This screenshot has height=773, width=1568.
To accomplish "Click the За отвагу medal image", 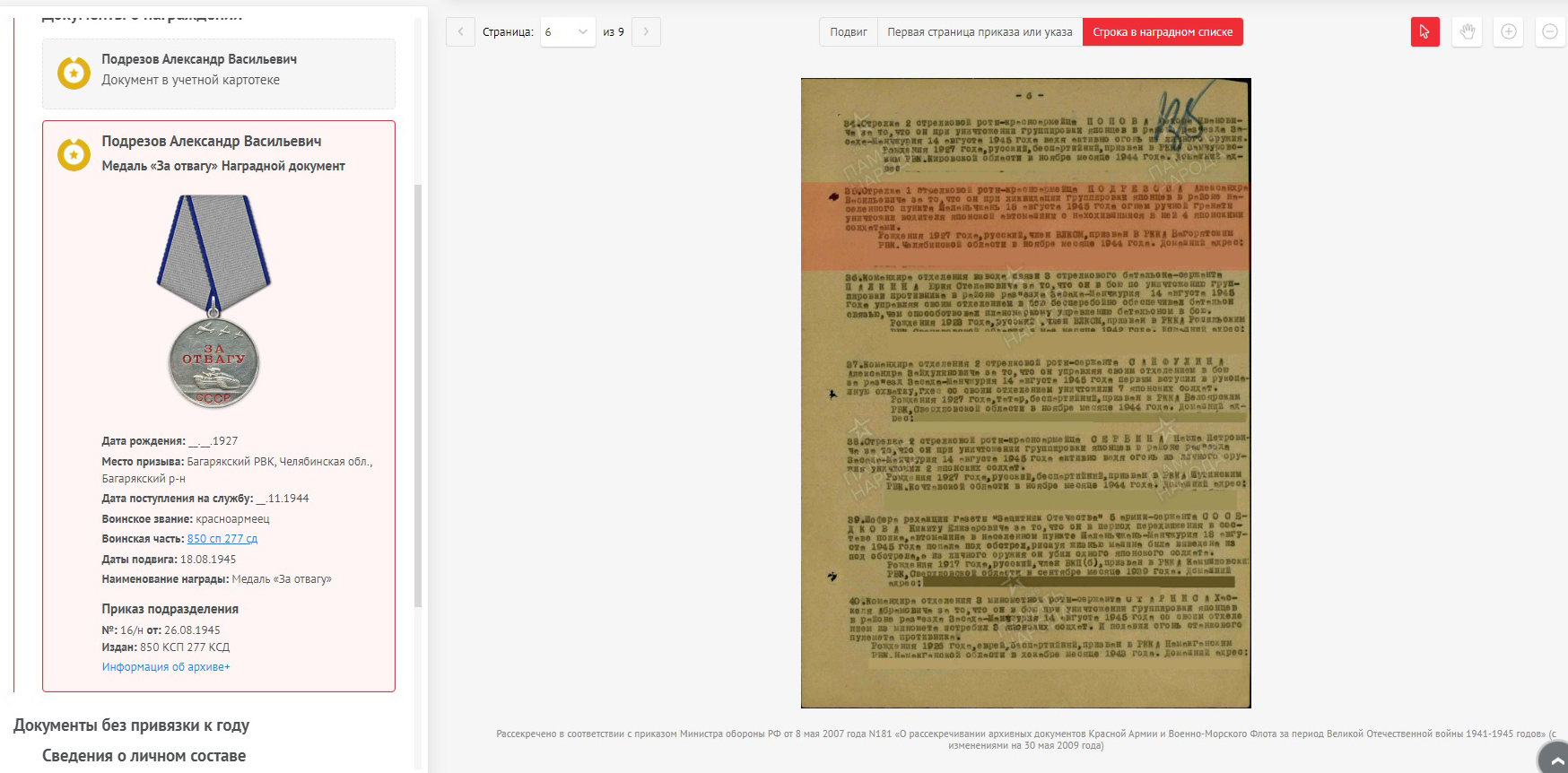I will 213,301.
